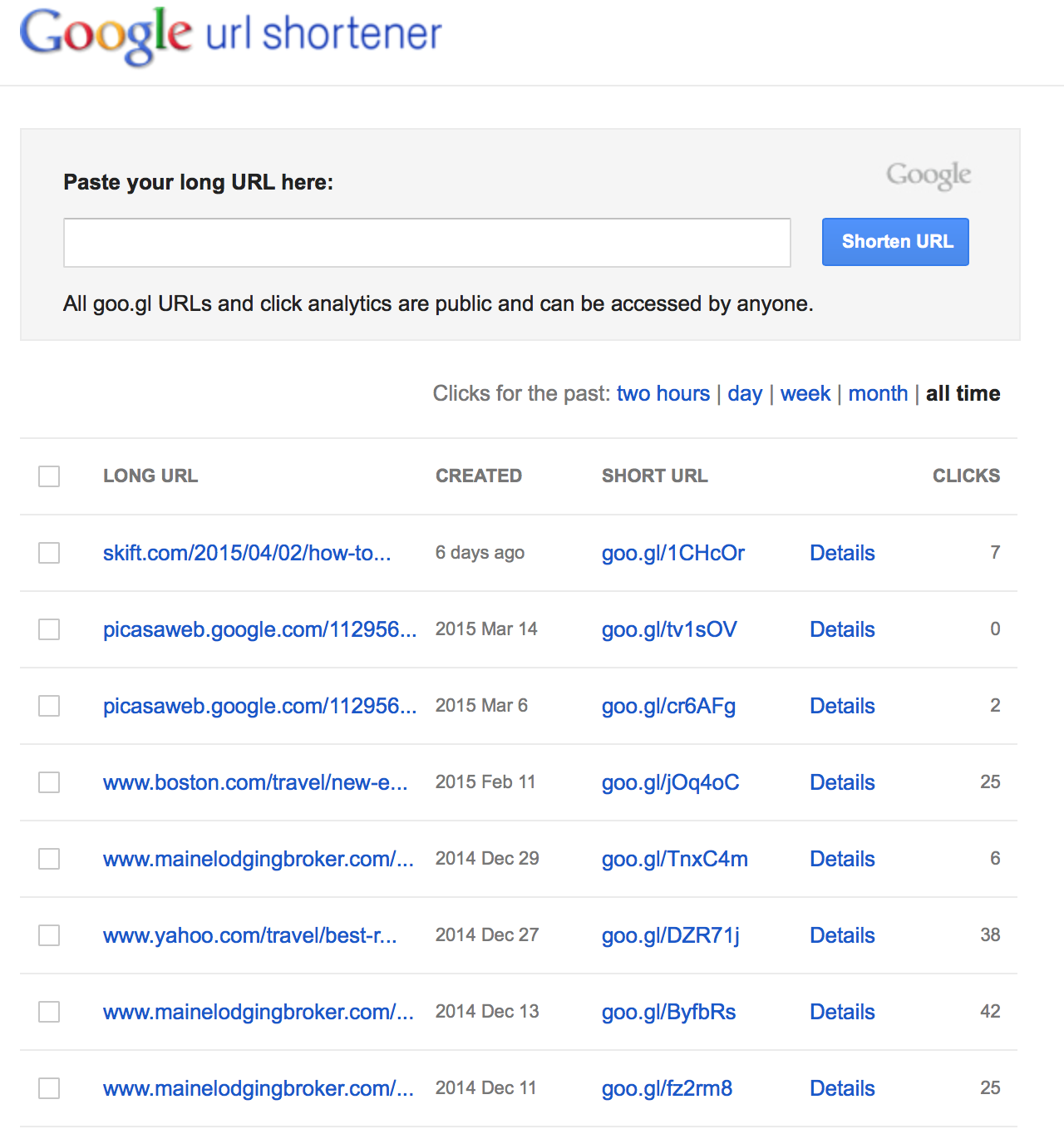The height and width of the screenshot is (1139, 1064).
Task: Filter clicks by month
Action: [x=878, y=393]
